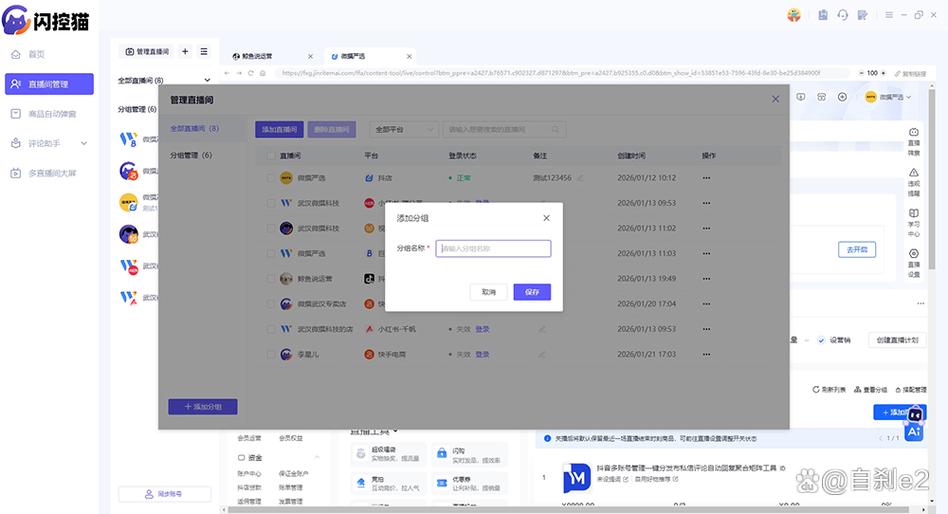948x514 pixels.
Task: Click 刷新列表 refresh link
Action: (829, 389)
